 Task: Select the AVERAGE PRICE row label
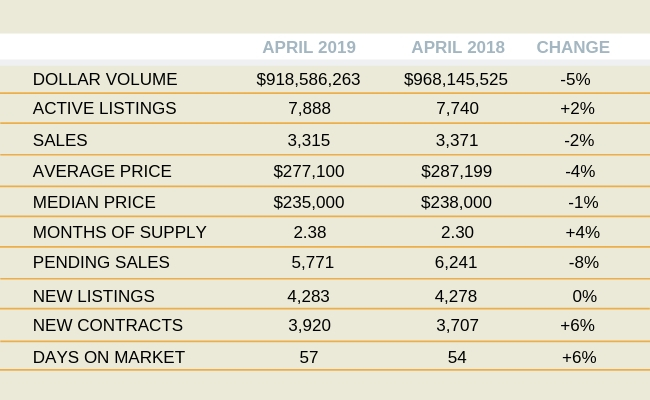(x=102, y=171)
